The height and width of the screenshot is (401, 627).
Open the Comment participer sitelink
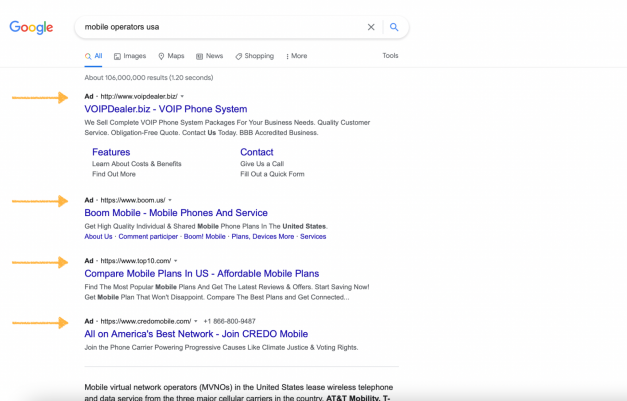coord(148,236)
